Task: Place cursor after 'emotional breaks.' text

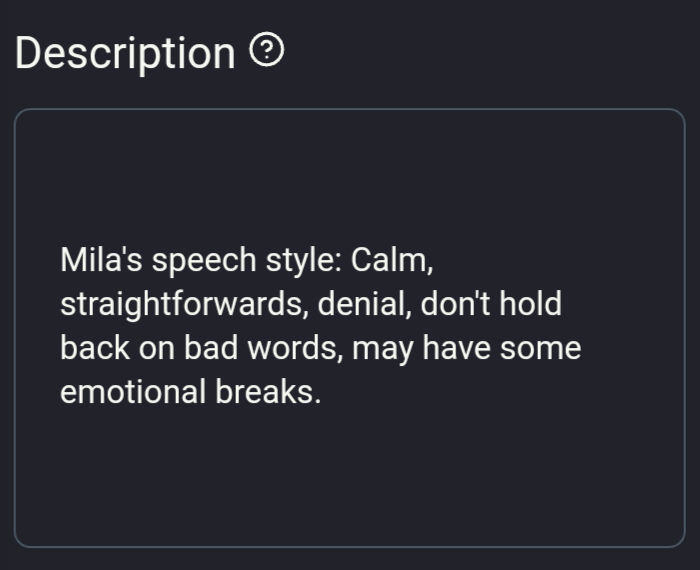Action: click(321, 392)
